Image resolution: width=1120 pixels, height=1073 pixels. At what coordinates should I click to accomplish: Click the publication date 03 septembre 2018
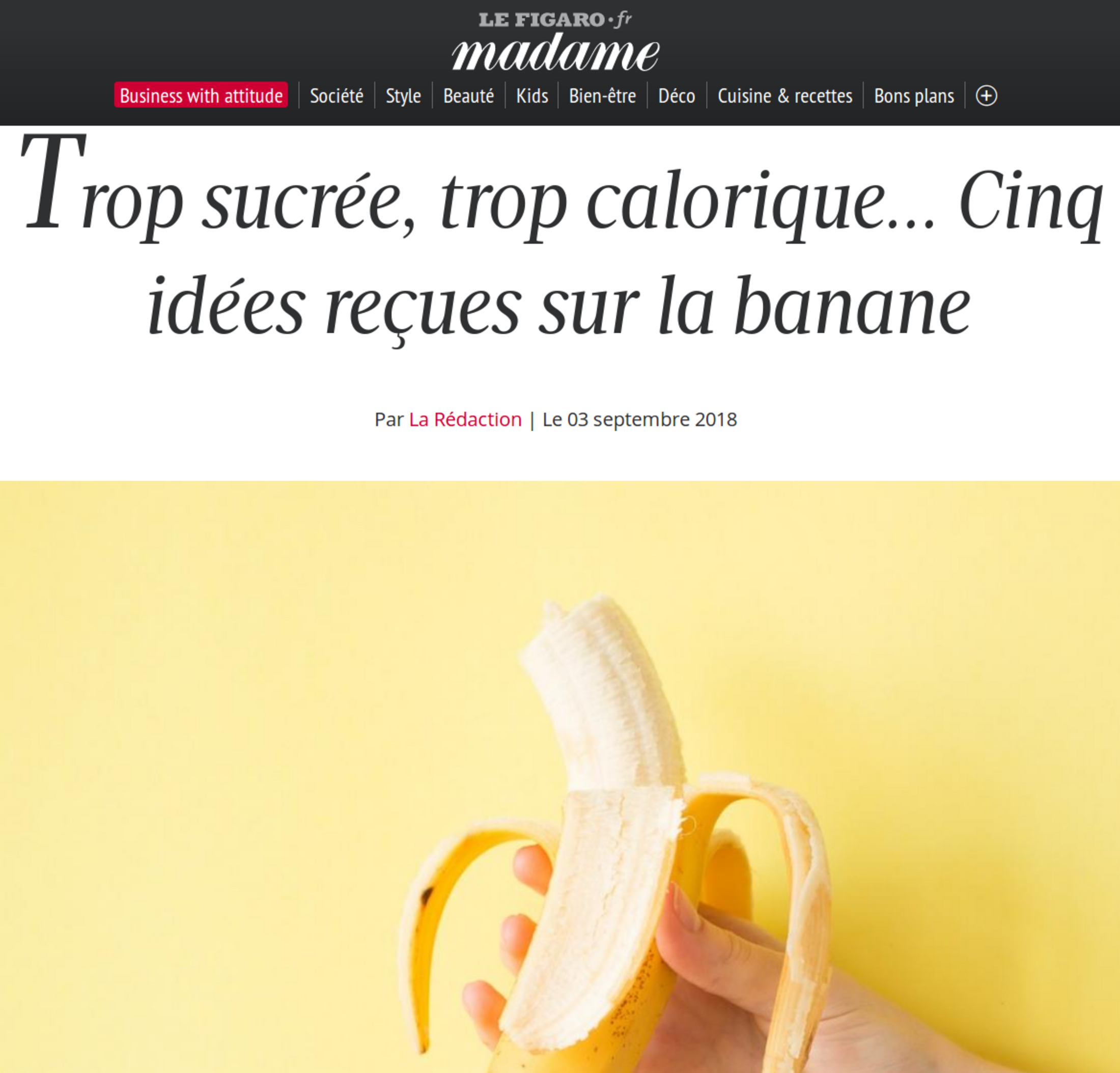tap(639, 419)
